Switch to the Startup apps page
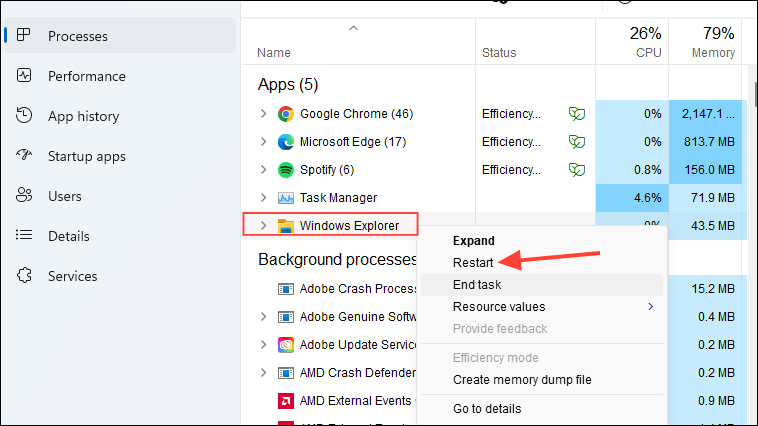This screenshot has width=758, height=426. click(87, 156)
